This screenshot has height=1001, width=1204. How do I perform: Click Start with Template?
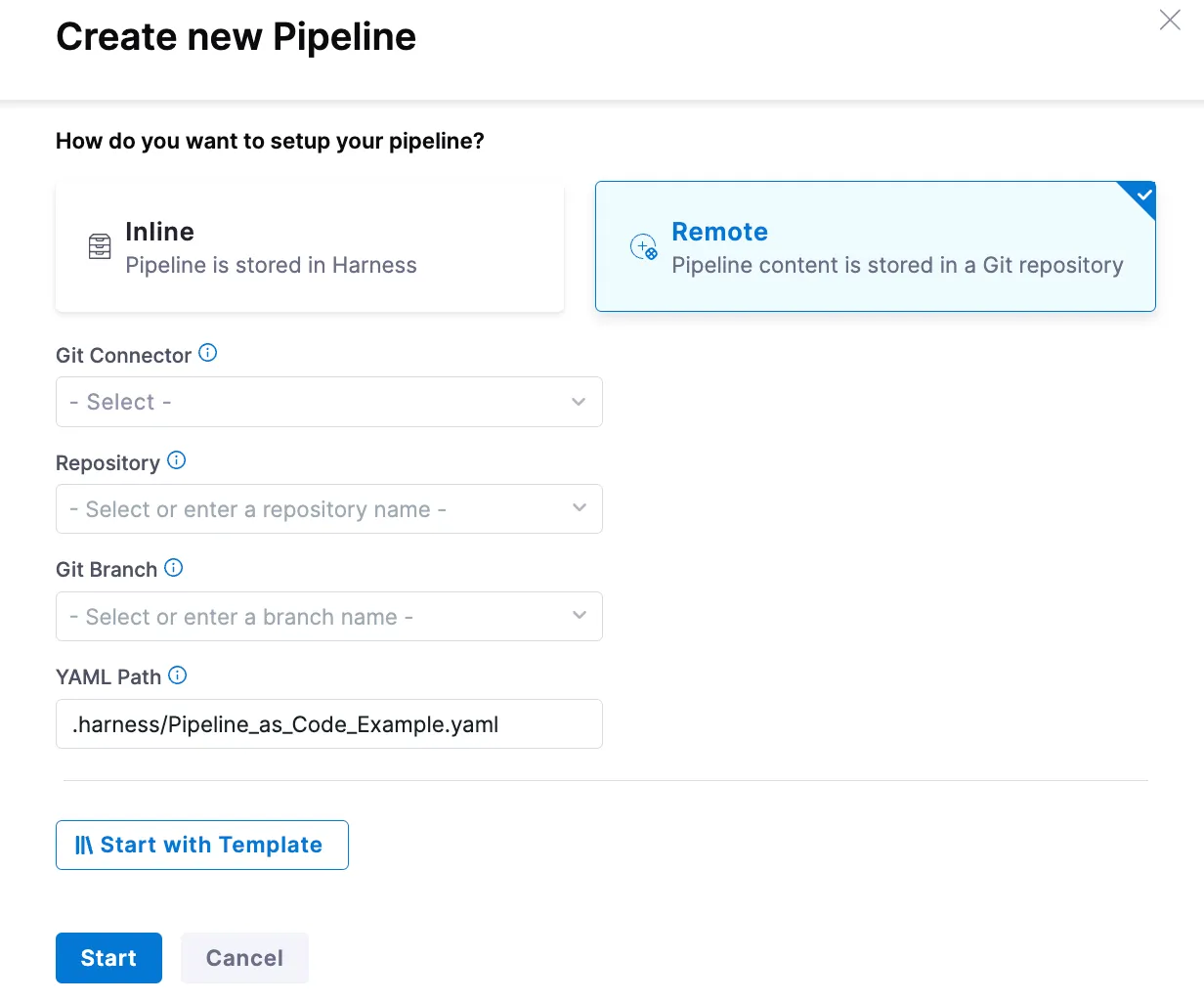click(201, 845)
